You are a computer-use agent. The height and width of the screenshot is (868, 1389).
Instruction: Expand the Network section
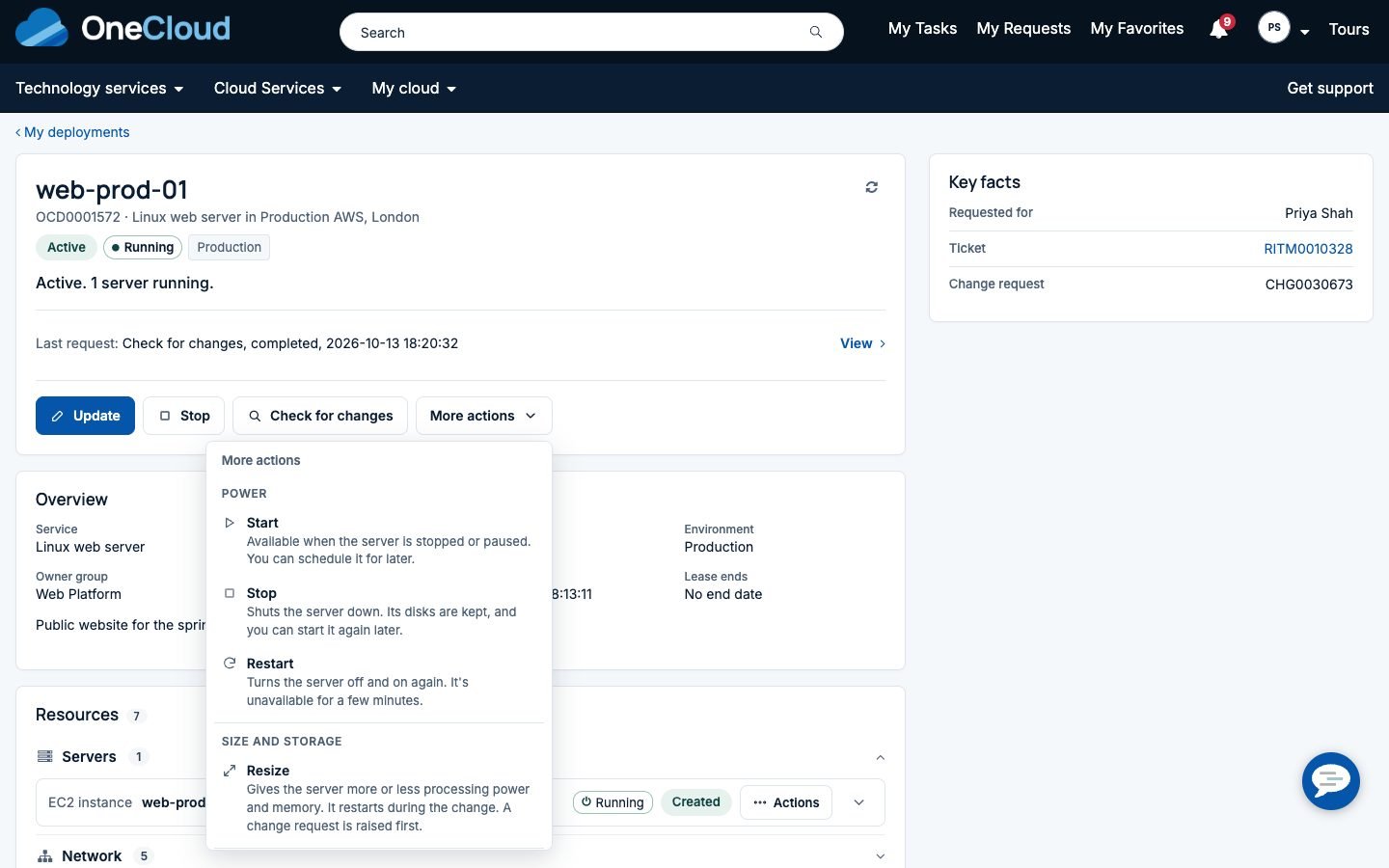tap(880, 856)
